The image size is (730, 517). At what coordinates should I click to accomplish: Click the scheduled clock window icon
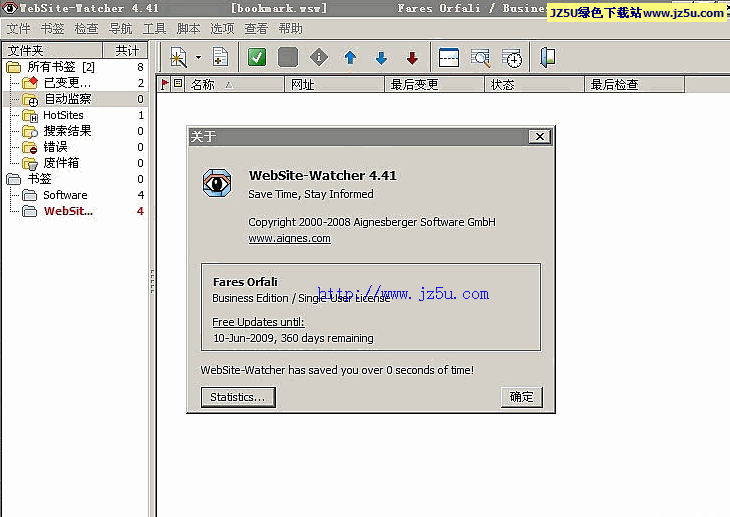click(512, 58)
